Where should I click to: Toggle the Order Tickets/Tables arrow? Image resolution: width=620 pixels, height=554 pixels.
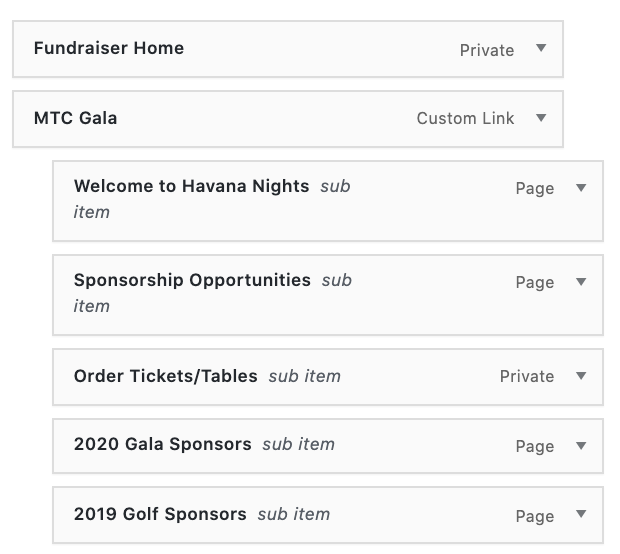581,376
